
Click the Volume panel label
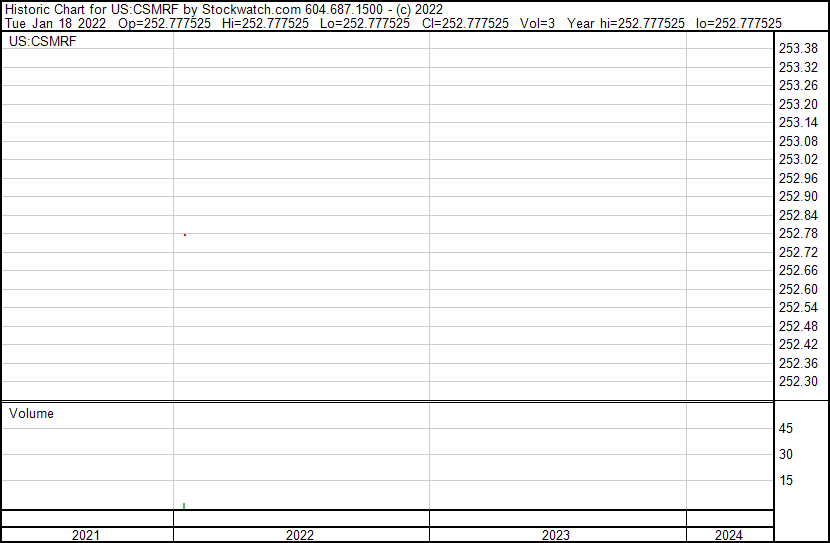point(31,414)
